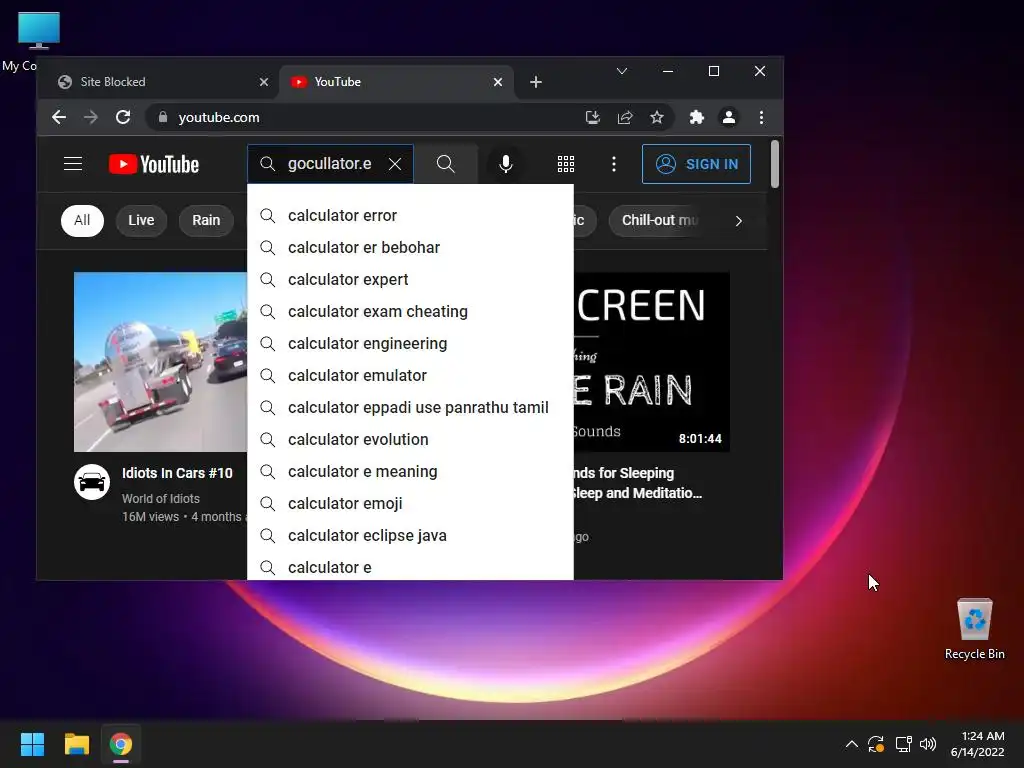Pick 'calculator eclipse java' suggestion
This screenshot has height=768, width=1024.
pyautogui.click(x=410, y=536)
